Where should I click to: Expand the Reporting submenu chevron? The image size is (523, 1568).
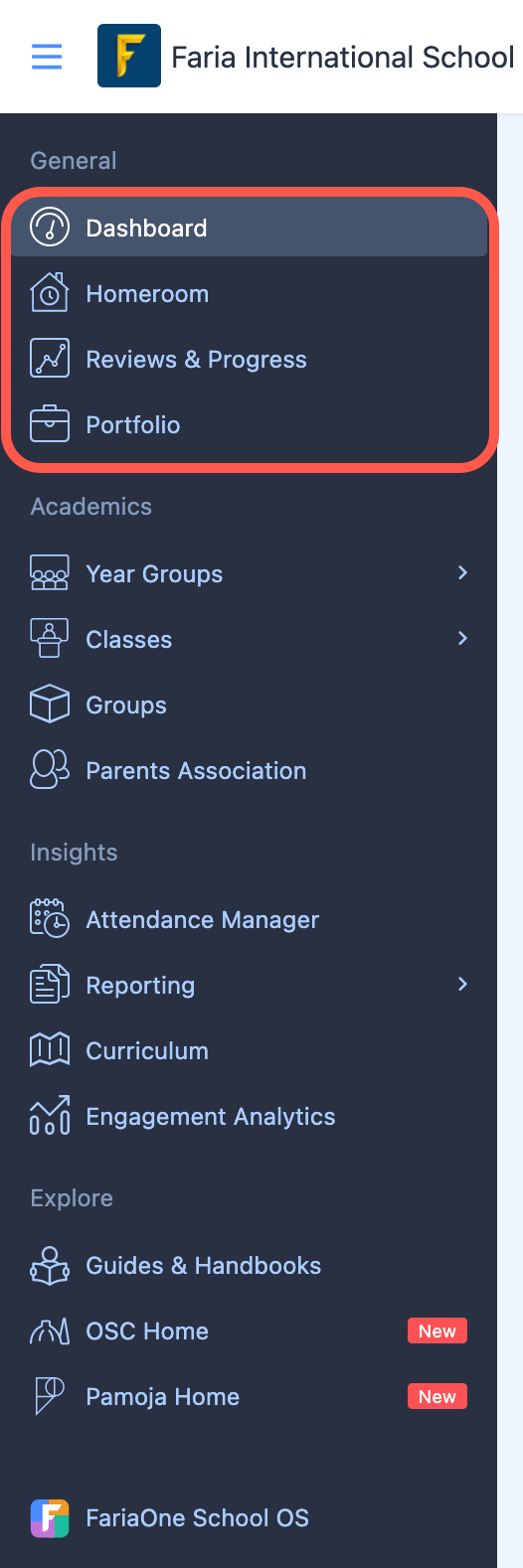tap(462, 984)
